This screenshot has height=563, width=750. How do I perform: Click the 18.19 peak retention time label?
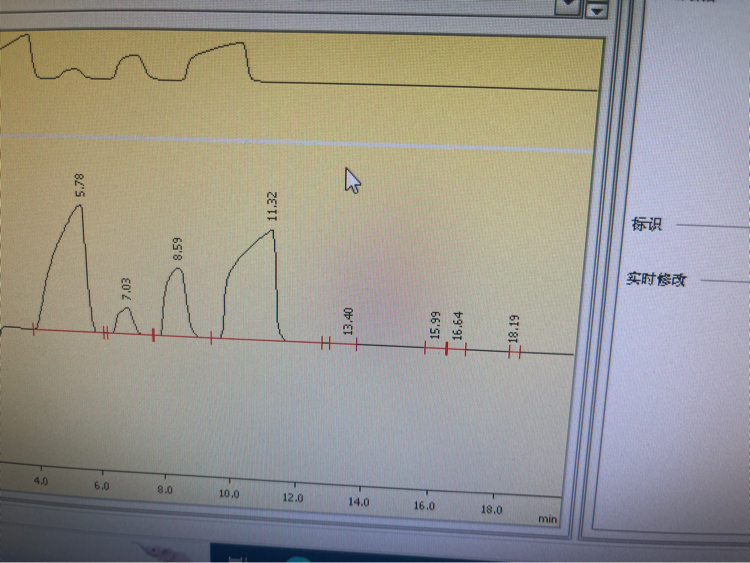tap(513, 329)
